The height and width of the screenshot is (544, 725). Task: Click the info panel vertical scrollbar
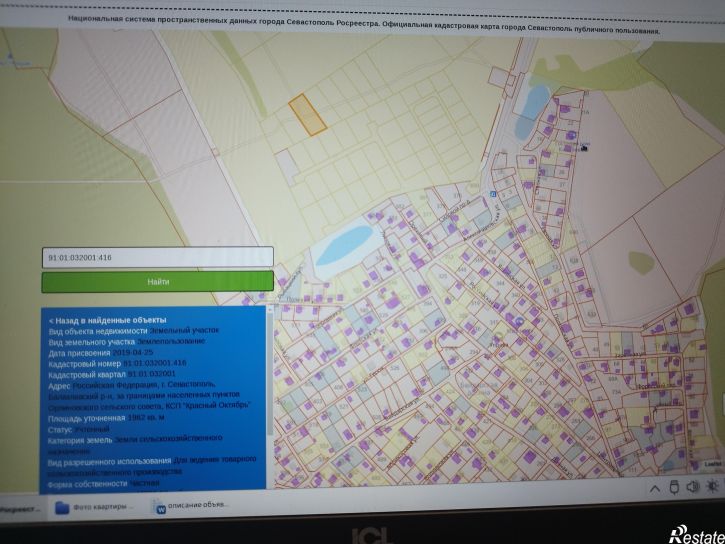(x=269, y=370)
